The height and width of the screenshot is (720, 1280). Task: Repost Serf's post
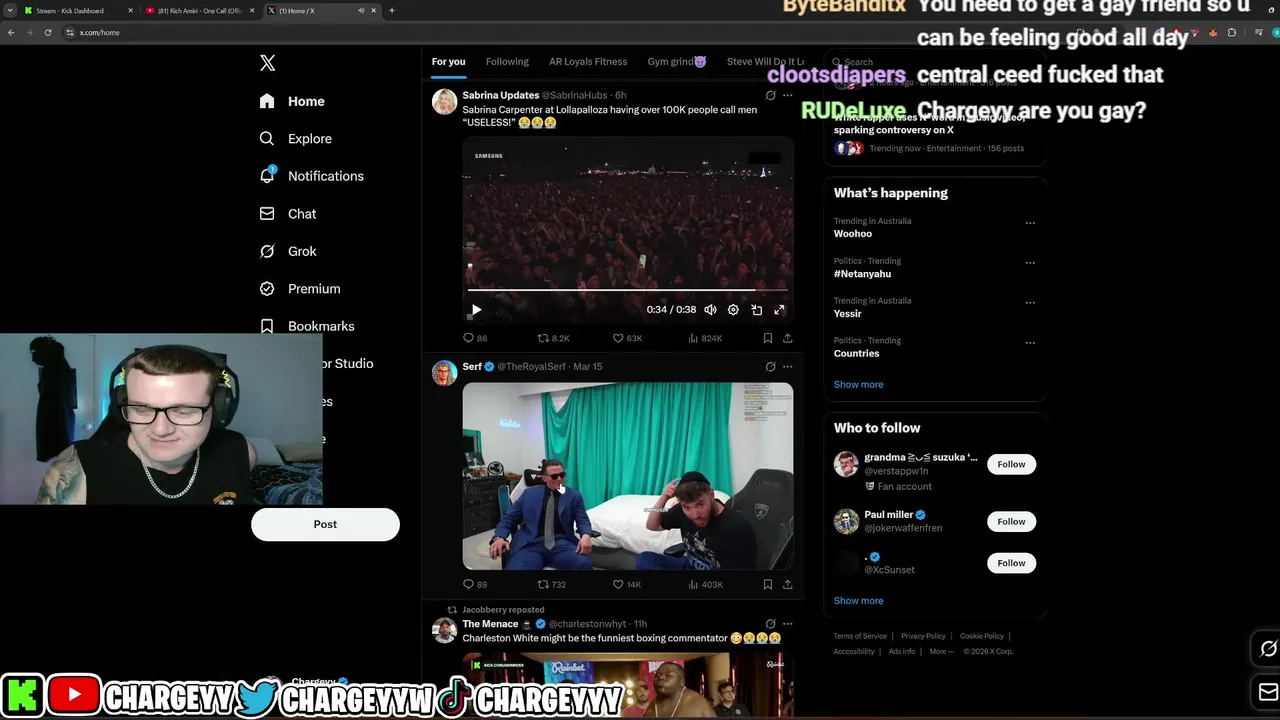click(552, 584)
